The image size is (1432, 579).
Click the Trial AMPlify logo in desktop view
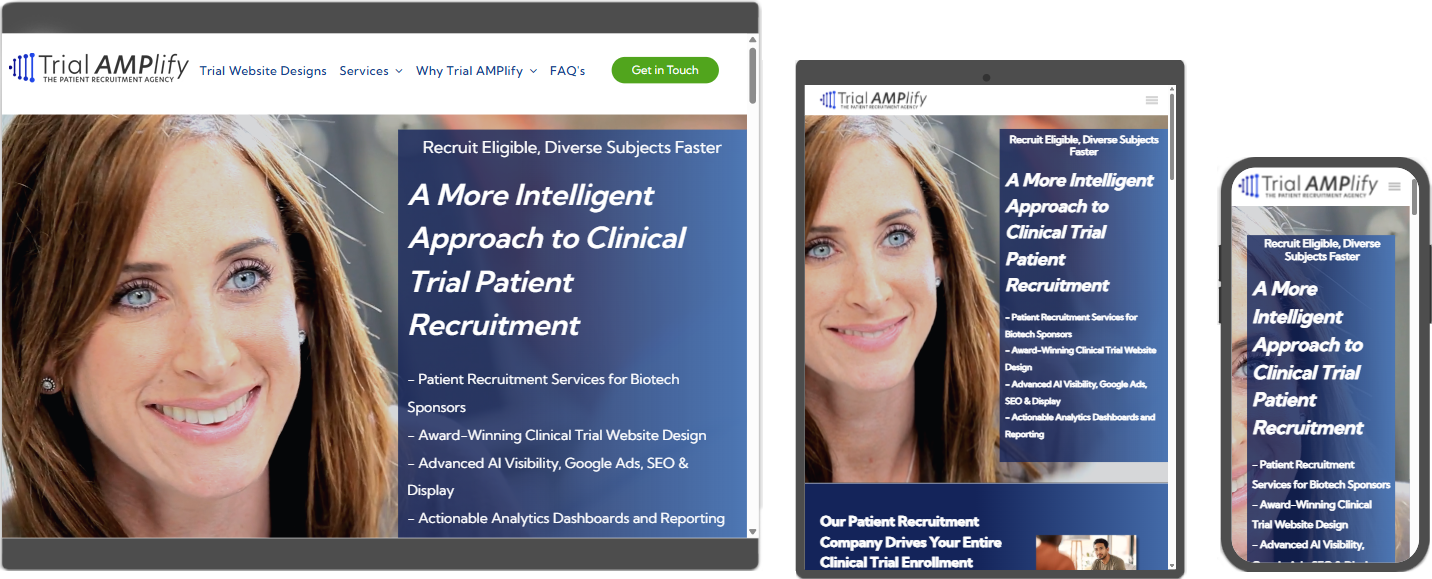(x=98, y=68)
